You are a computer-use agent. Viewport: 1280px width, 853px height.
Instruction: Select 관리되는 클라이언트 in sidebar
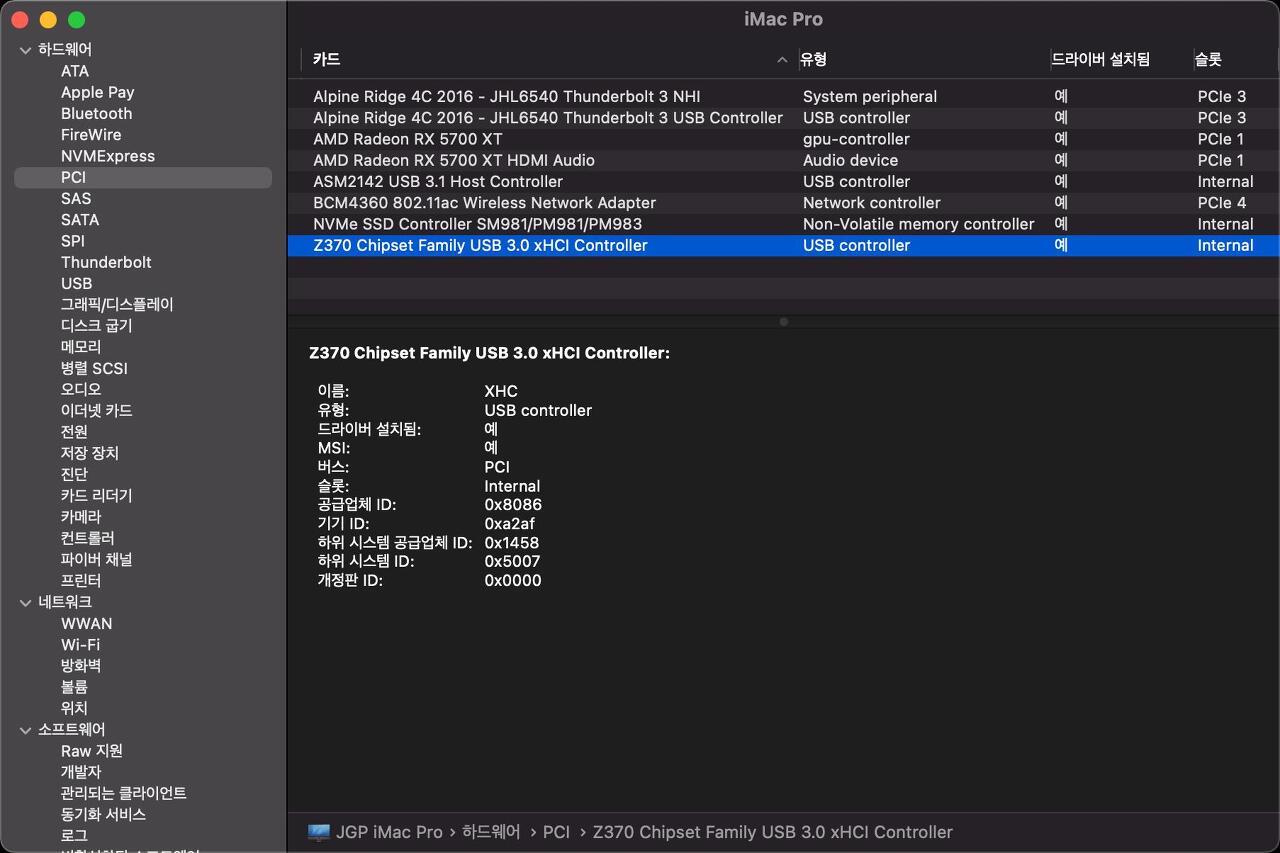pos(124,793)
